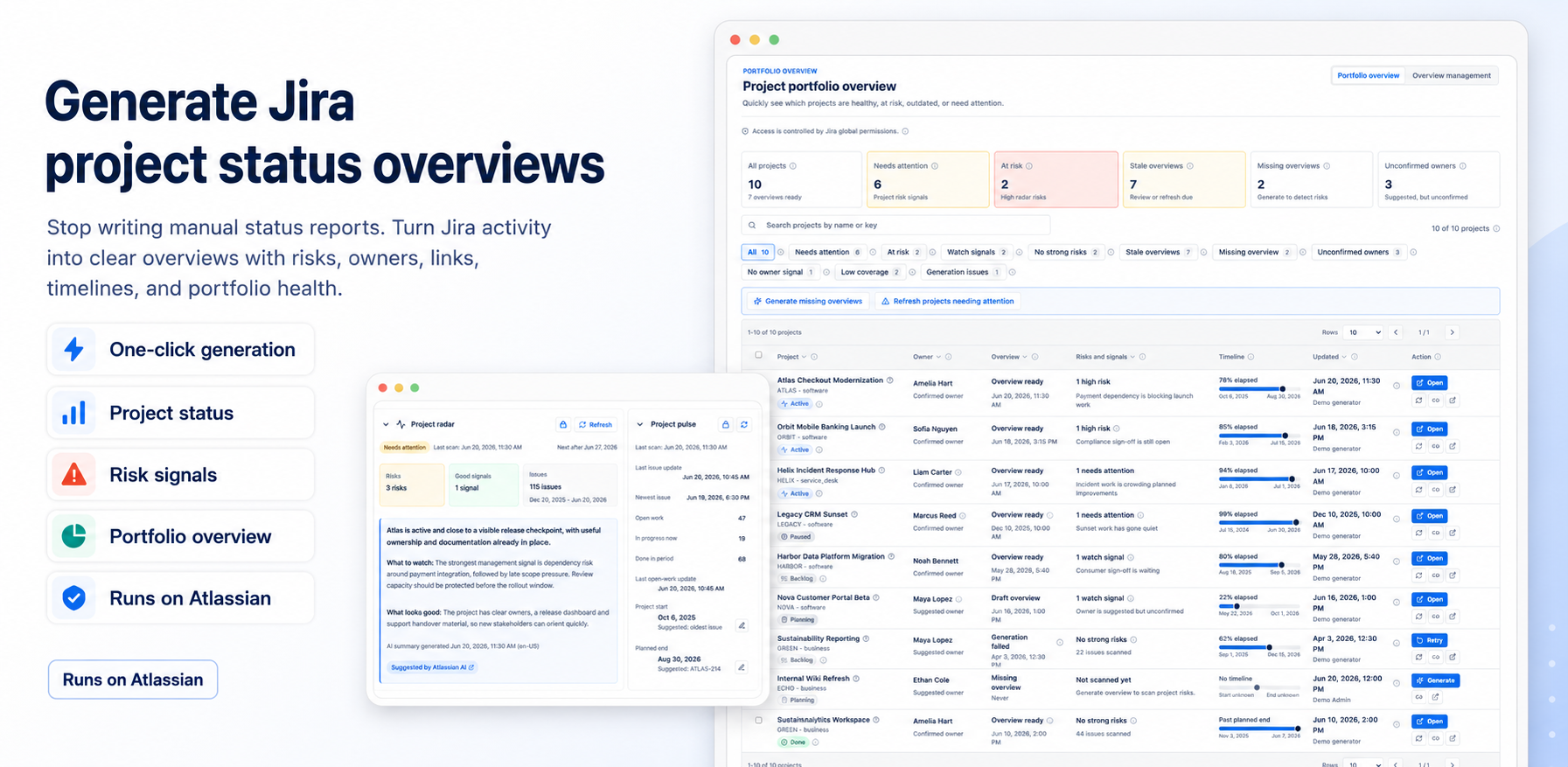Switch to Overview management tab
The width and height of the screenshot is (1568, 767).
[1452, 75]
